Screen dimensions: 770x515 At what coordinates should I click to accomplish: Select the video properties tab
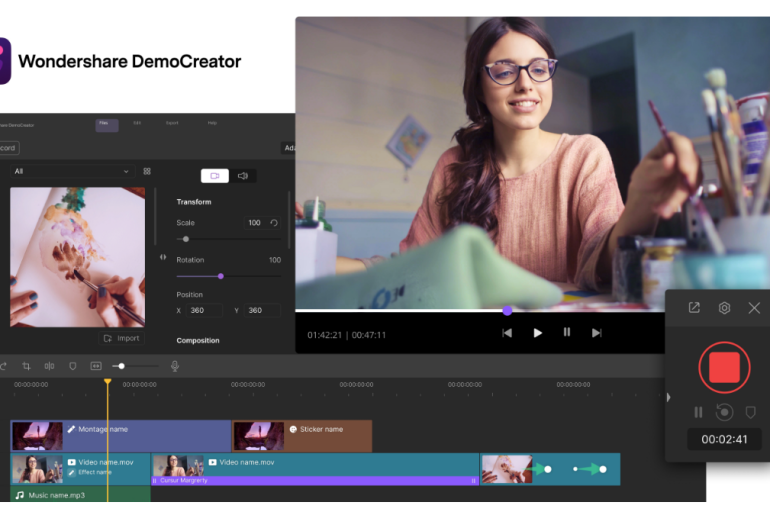215,176
